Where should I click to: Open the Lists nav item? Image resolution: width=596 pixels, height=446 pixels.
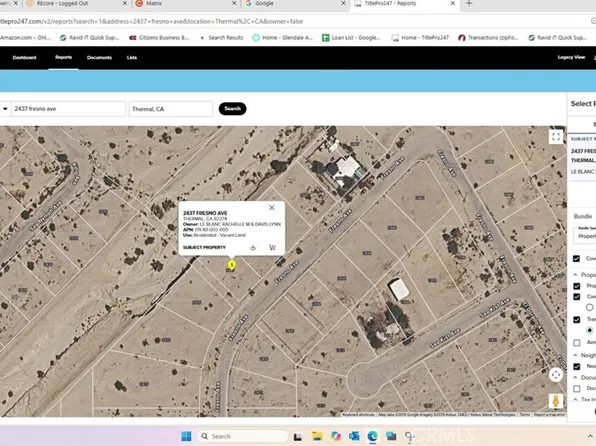(x=132, y=58)
